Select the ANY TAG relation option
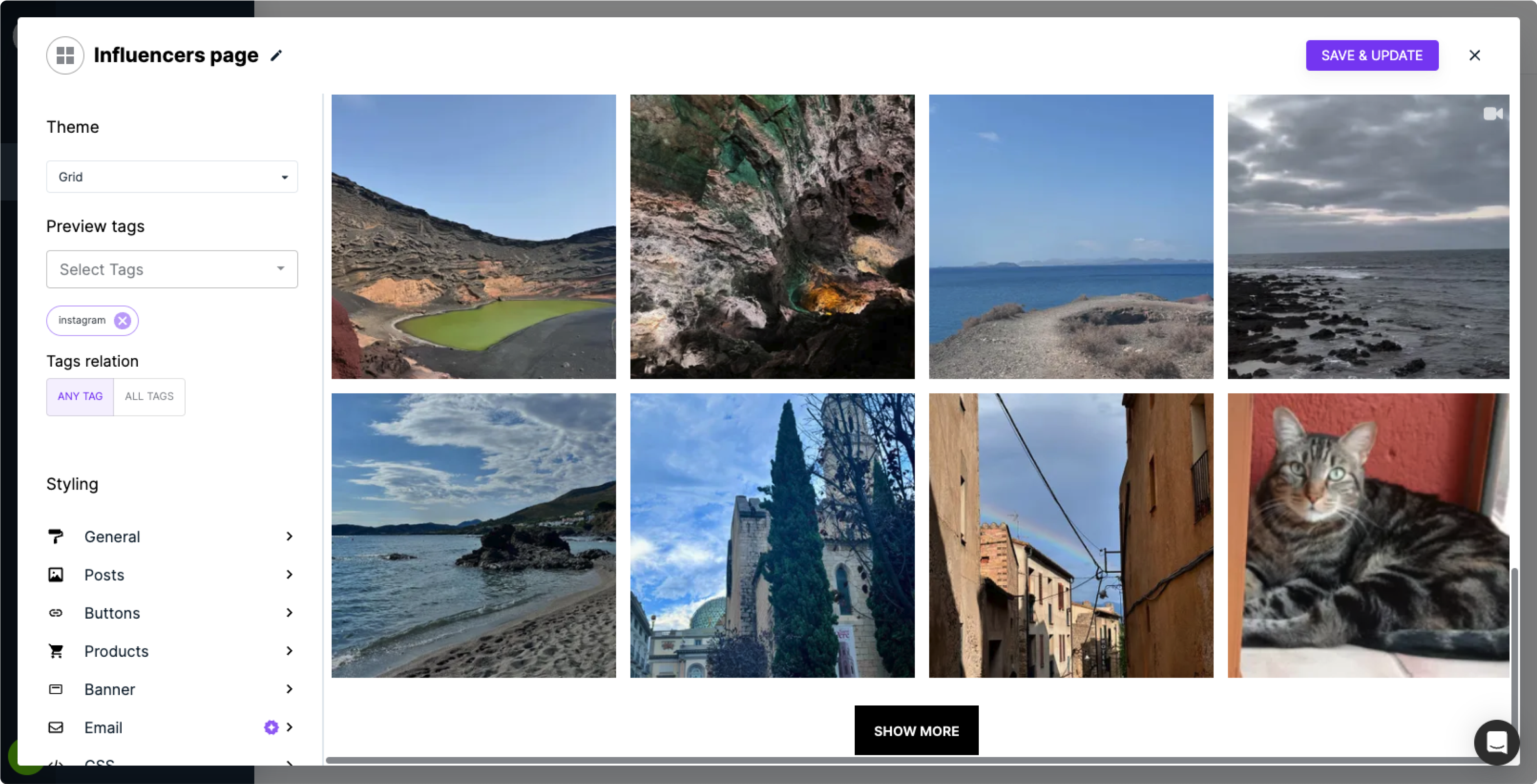Screen dimensions: 1537x784 coord(80,396)
